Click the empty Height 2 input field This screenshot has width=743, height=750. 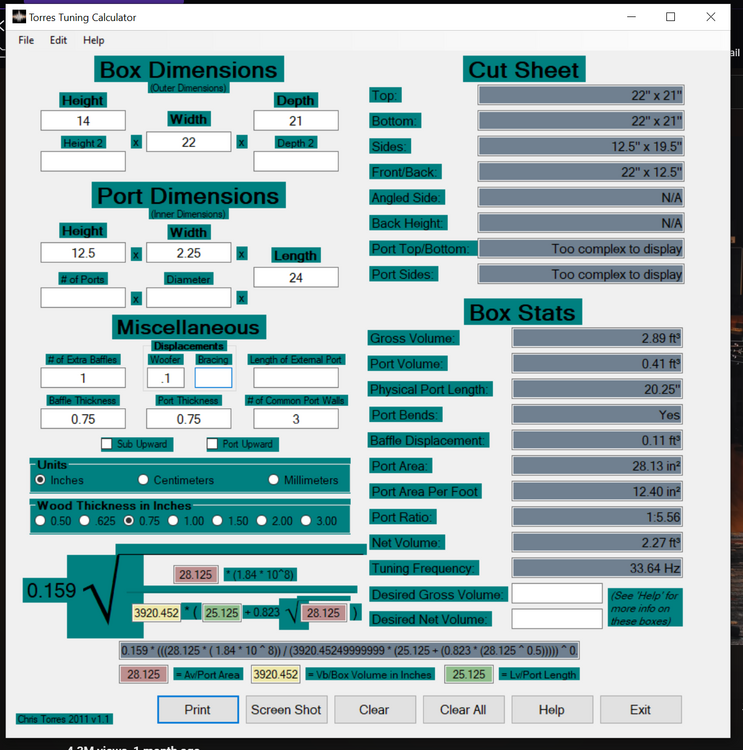[x=83, y=161]
